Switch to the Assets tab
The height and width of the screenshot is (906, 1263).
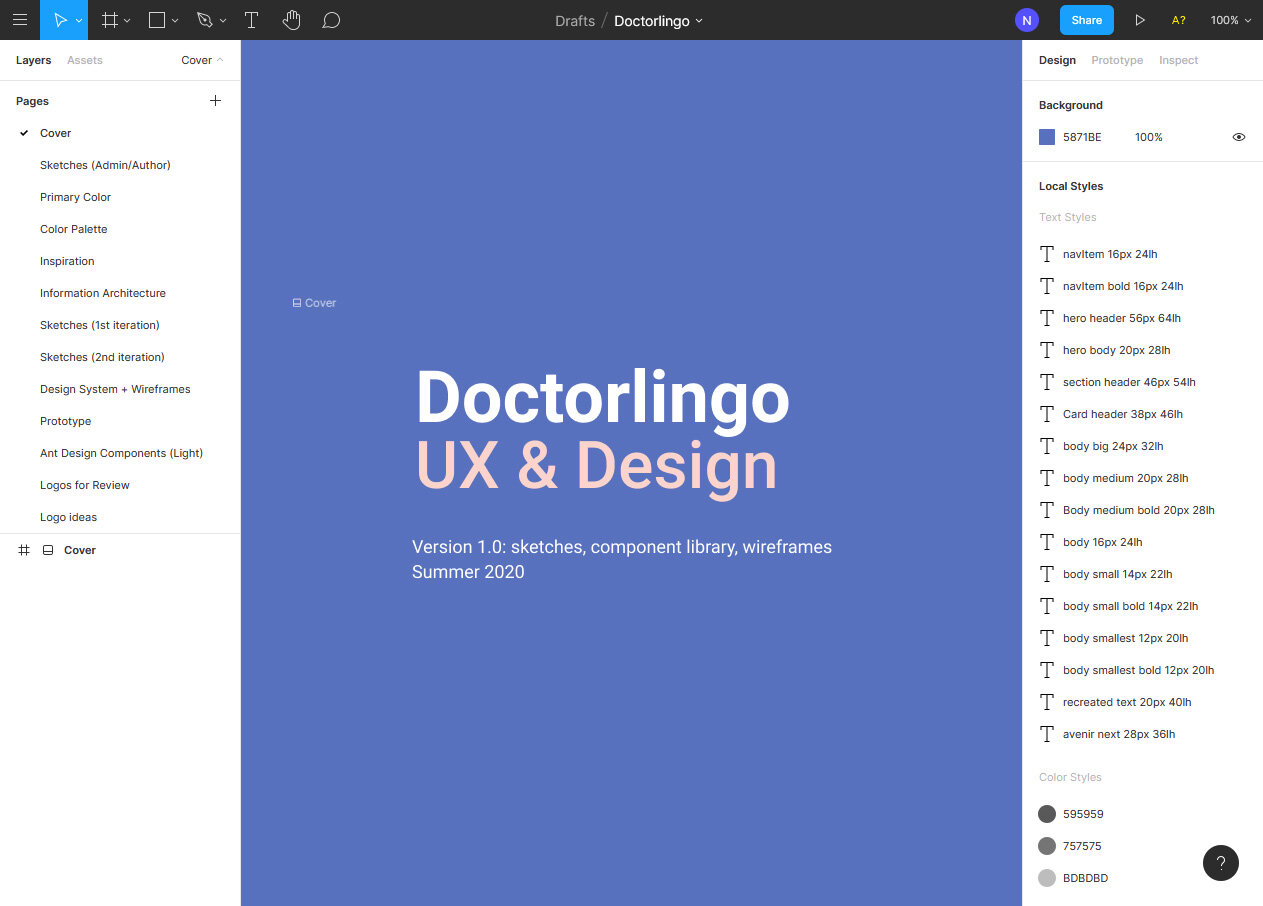(85, 60)
